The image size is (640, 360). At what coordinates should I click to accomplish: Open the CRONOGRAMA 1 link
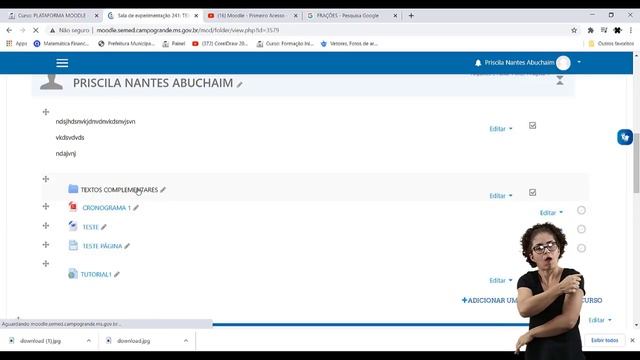107,208
